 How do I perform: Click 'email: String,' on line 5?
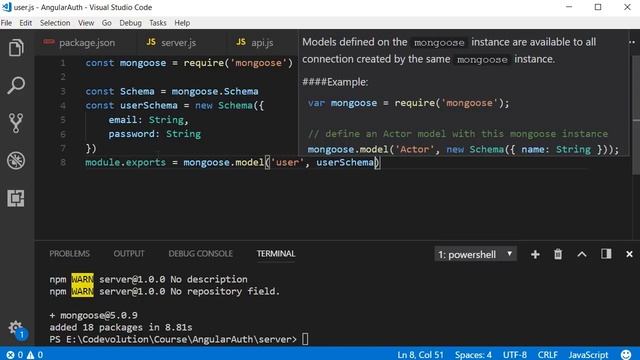(x=148, y=120)
